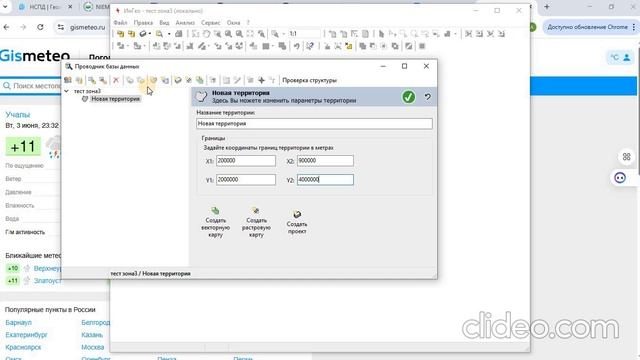Reload the gismeteo page in Chrome

(40, 27)
